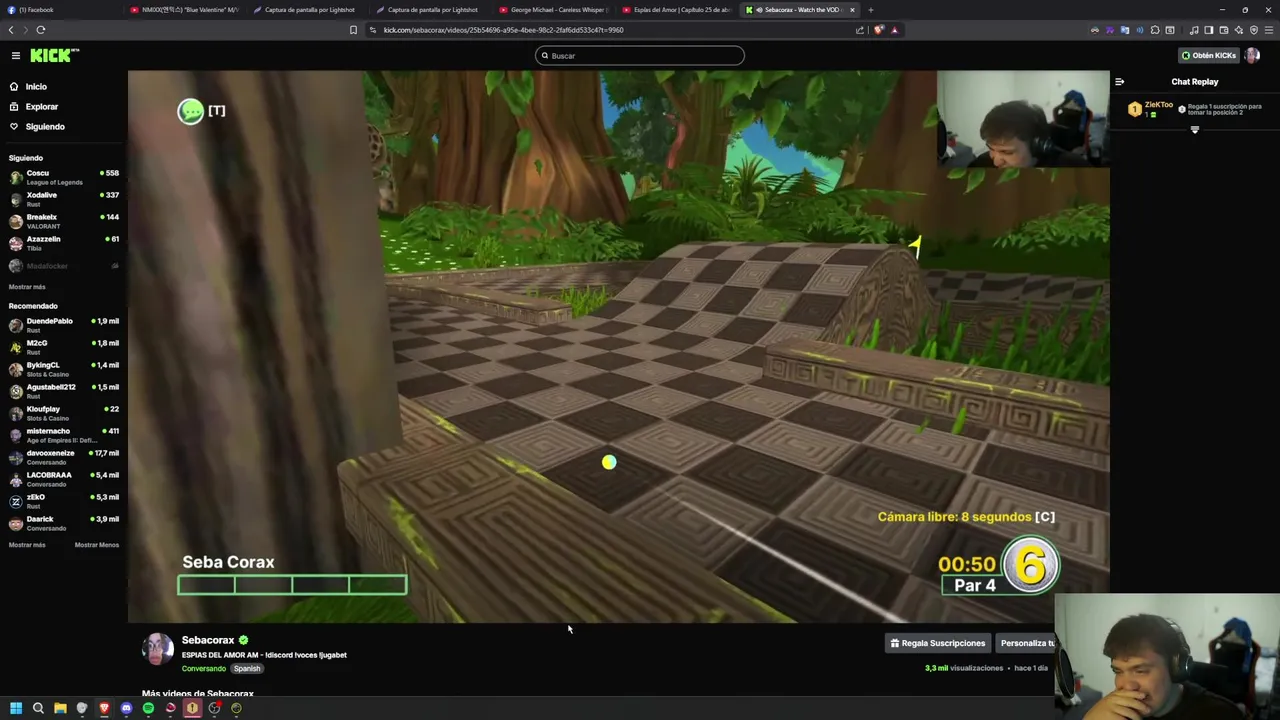Expand followed list with Mostrar más
This screenshot has height=720, width=1280.
[x=27, y=287]
